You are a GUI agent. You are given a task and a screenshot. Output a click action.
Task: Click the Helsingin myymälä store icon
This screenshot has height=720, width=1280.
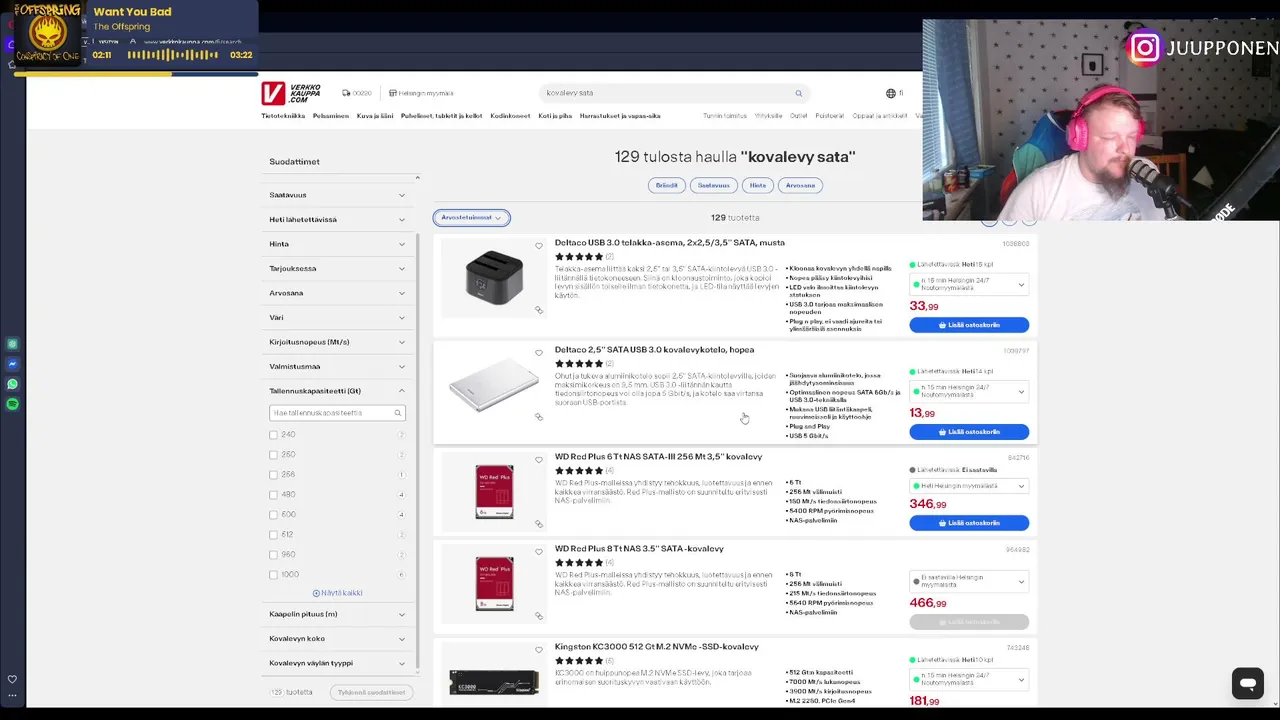[x=393, y=93]
